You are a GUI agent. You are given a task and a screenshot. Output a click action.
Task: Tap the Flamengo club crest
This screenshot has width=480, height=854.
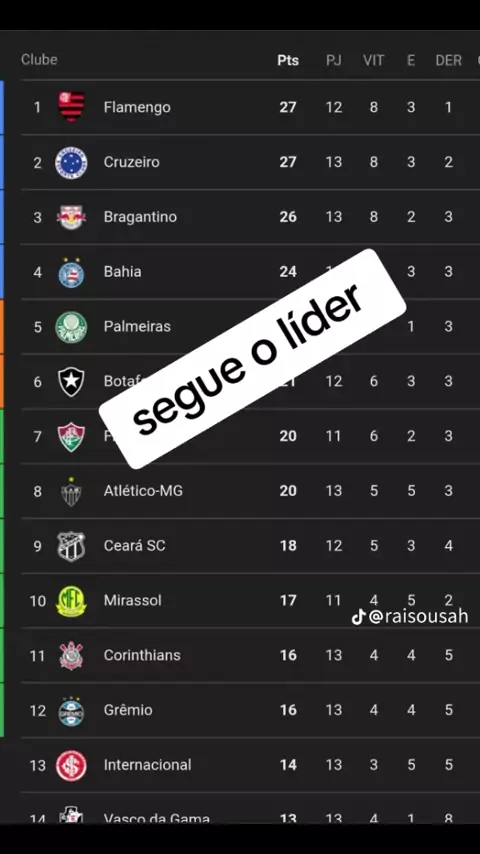(x=71, y=107)
